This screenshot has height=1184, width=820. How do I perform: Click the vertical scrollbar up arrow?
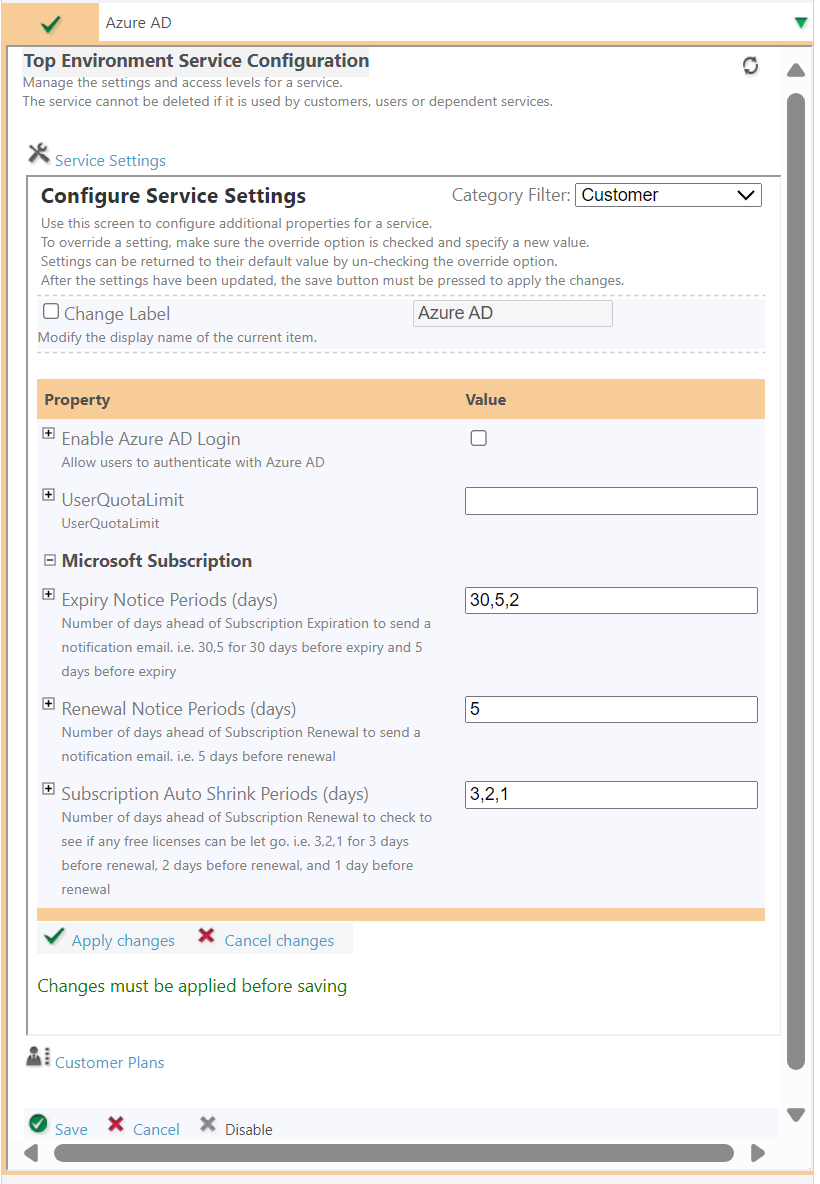[x=796, y=70]
